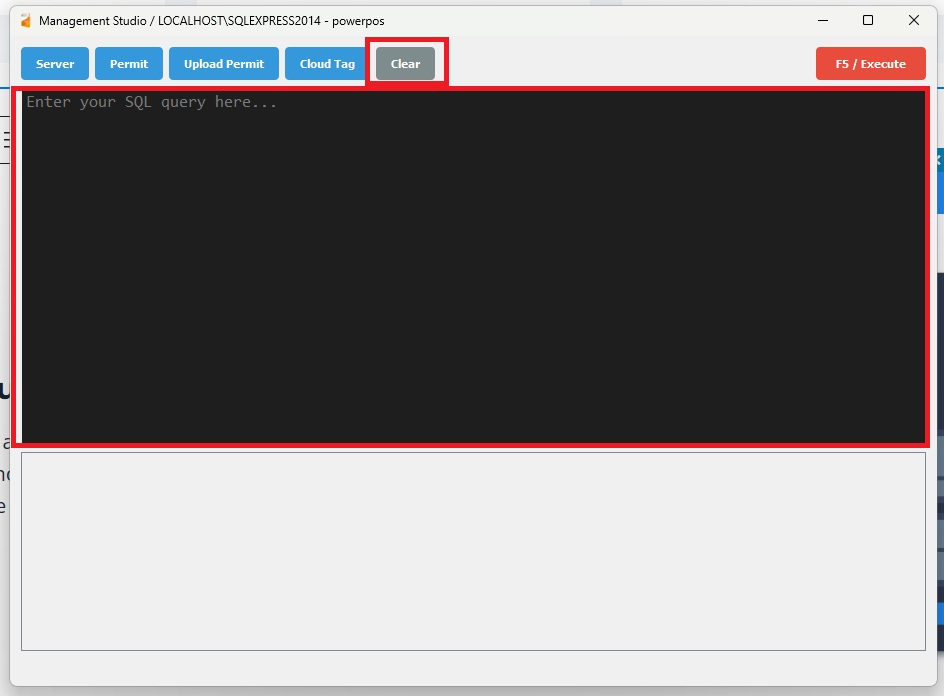Viewport: 944px width, 696px height.
Task: Click the empty status strip below results
Action: [473, 668]
